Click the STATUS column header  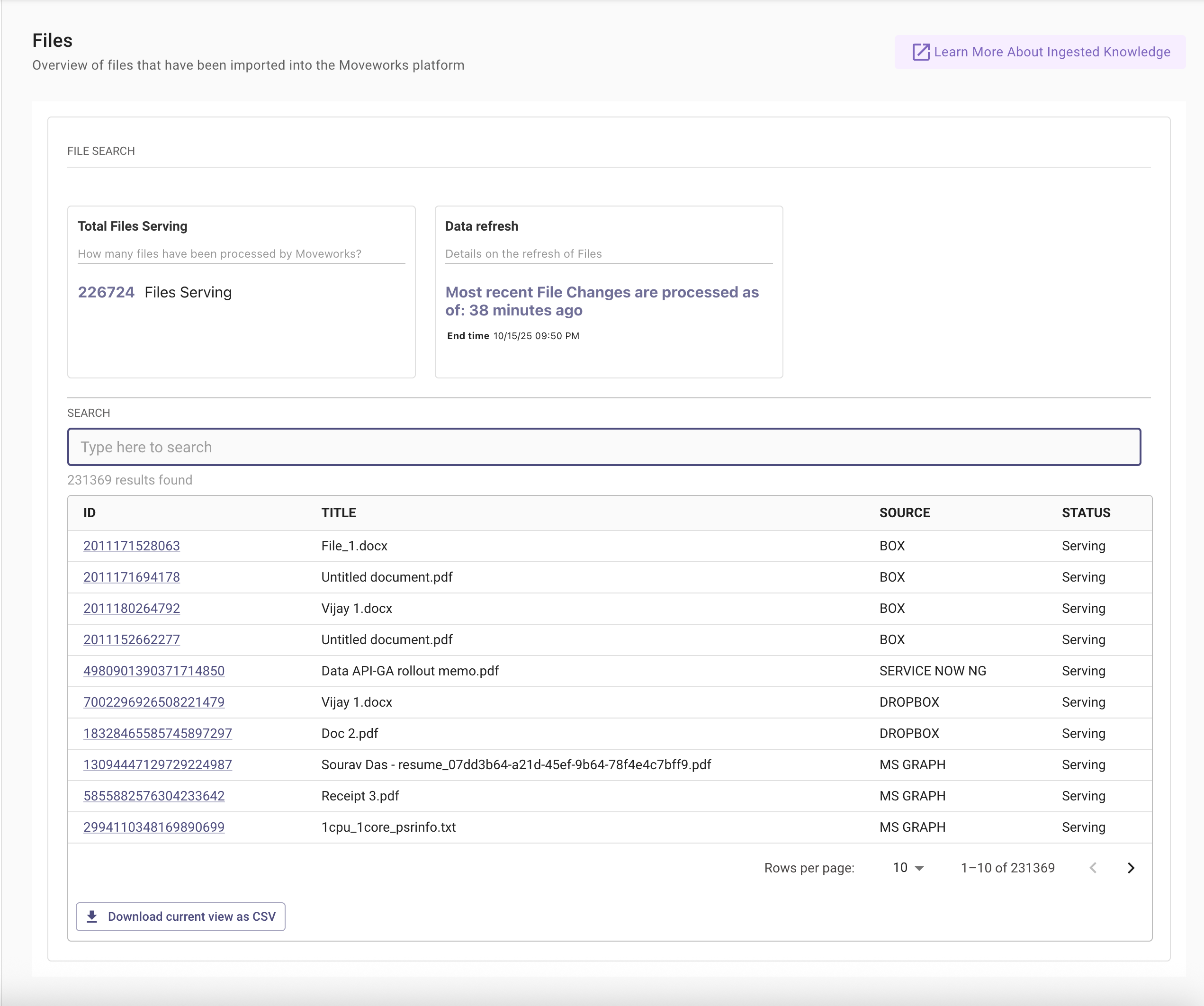tap(1085, 512)
